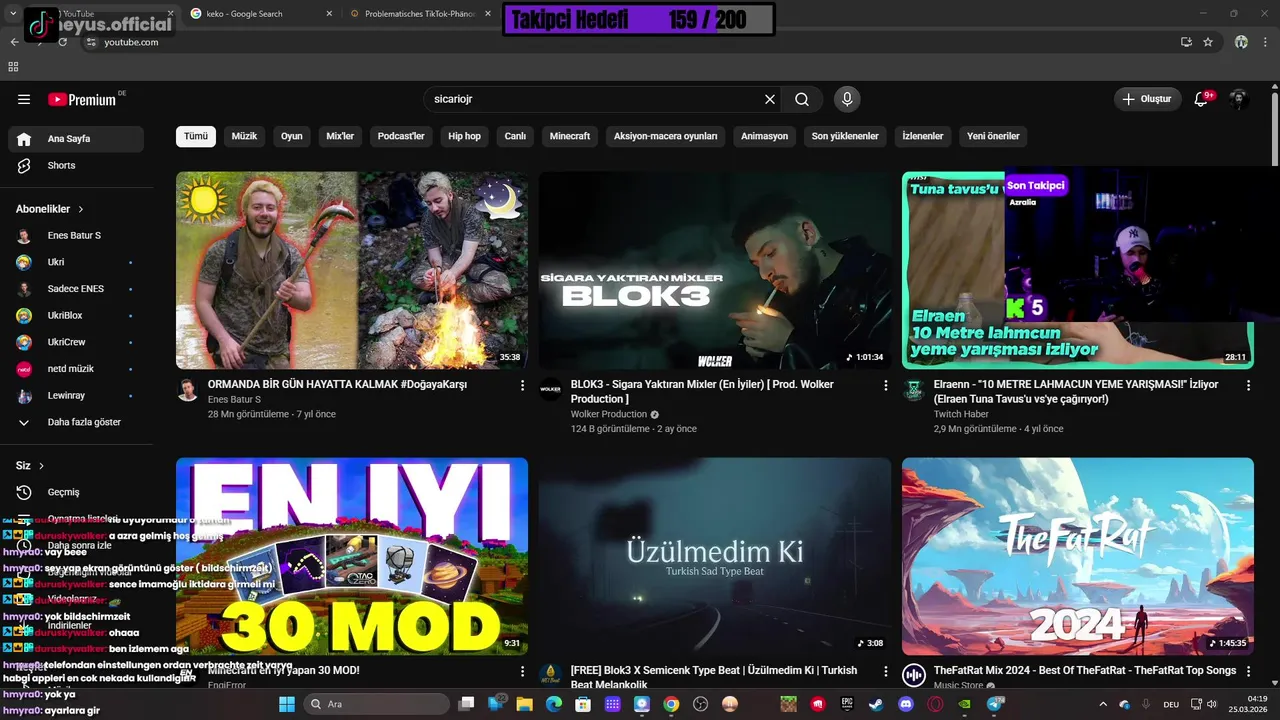1280x720 pixels.
Task: Open Google Chrome from the taskbar
Action: click(x=671, y=704)
